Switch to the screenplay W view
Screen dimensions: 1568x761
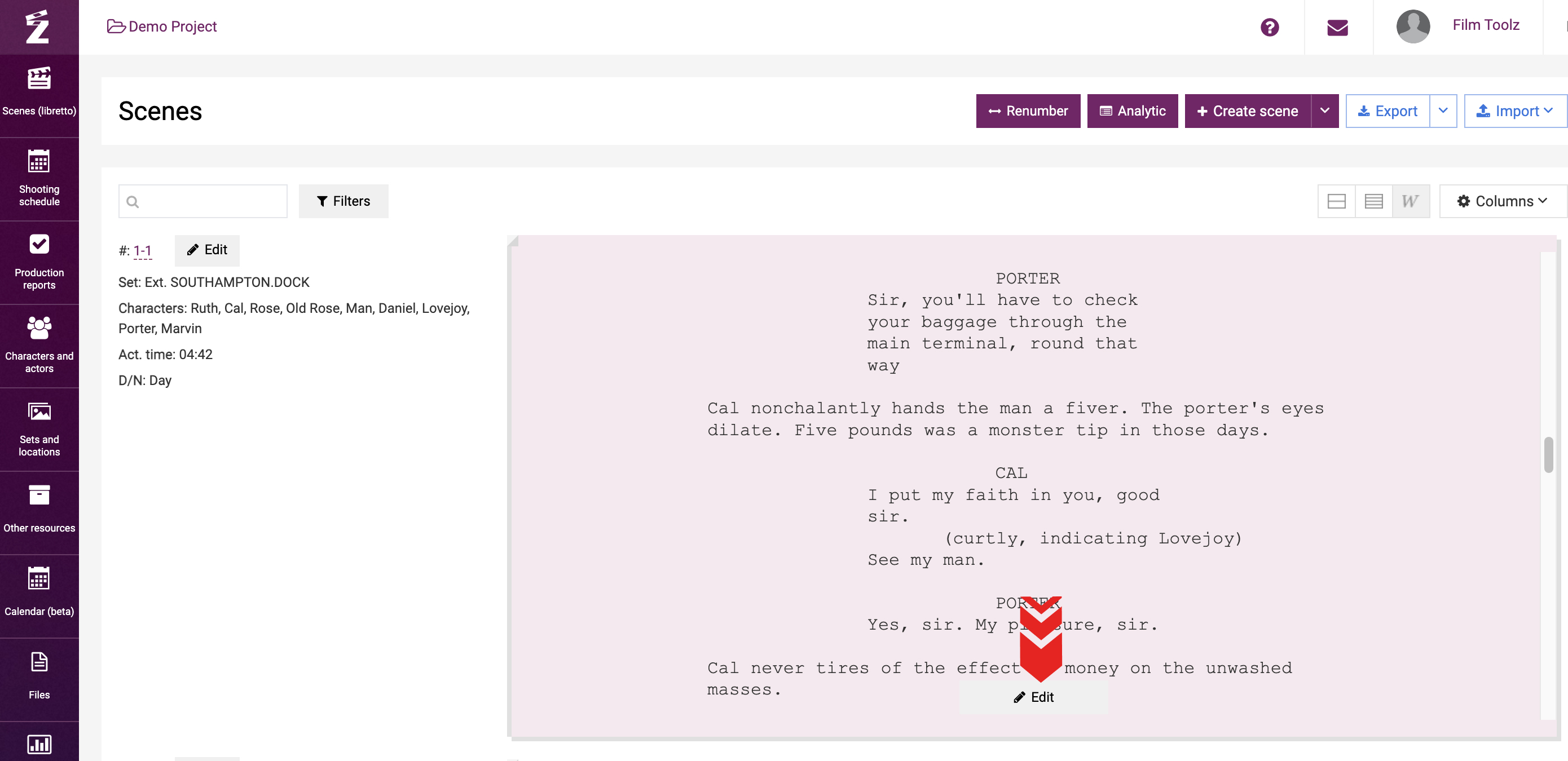point(1410,201)
